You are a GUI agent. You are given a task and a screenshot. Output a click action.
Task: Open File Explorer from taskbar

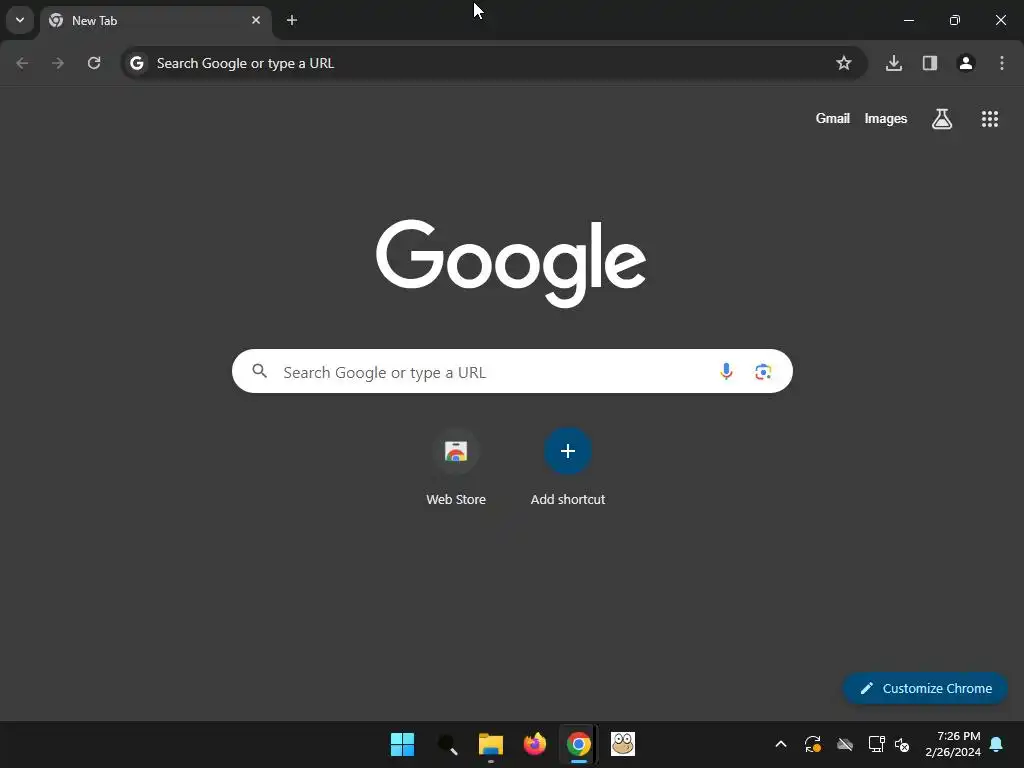click(x=491, y=744)
